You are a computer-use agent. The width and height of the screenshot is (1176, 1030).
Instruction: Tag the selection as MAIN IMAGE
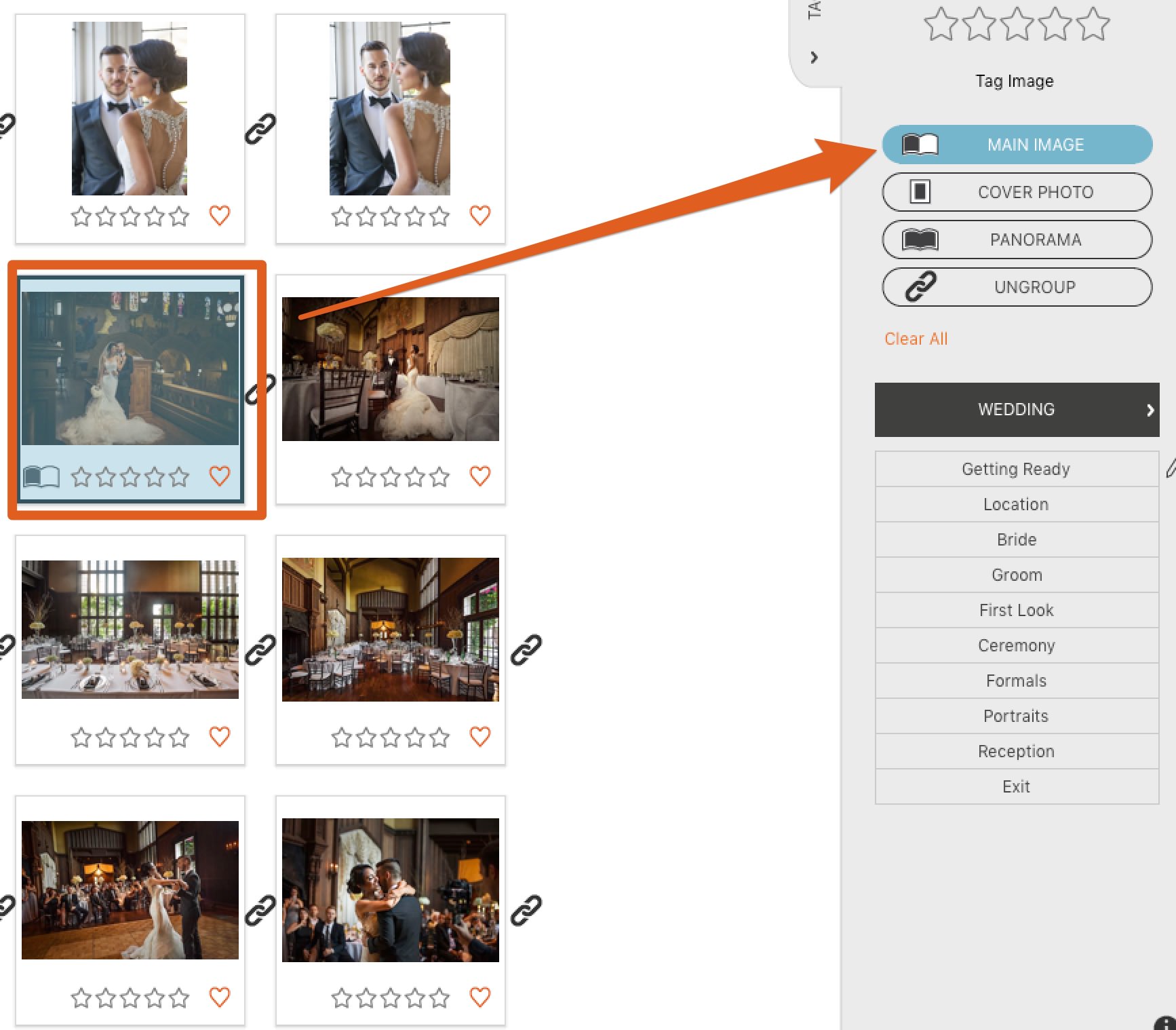[1017, 145]
